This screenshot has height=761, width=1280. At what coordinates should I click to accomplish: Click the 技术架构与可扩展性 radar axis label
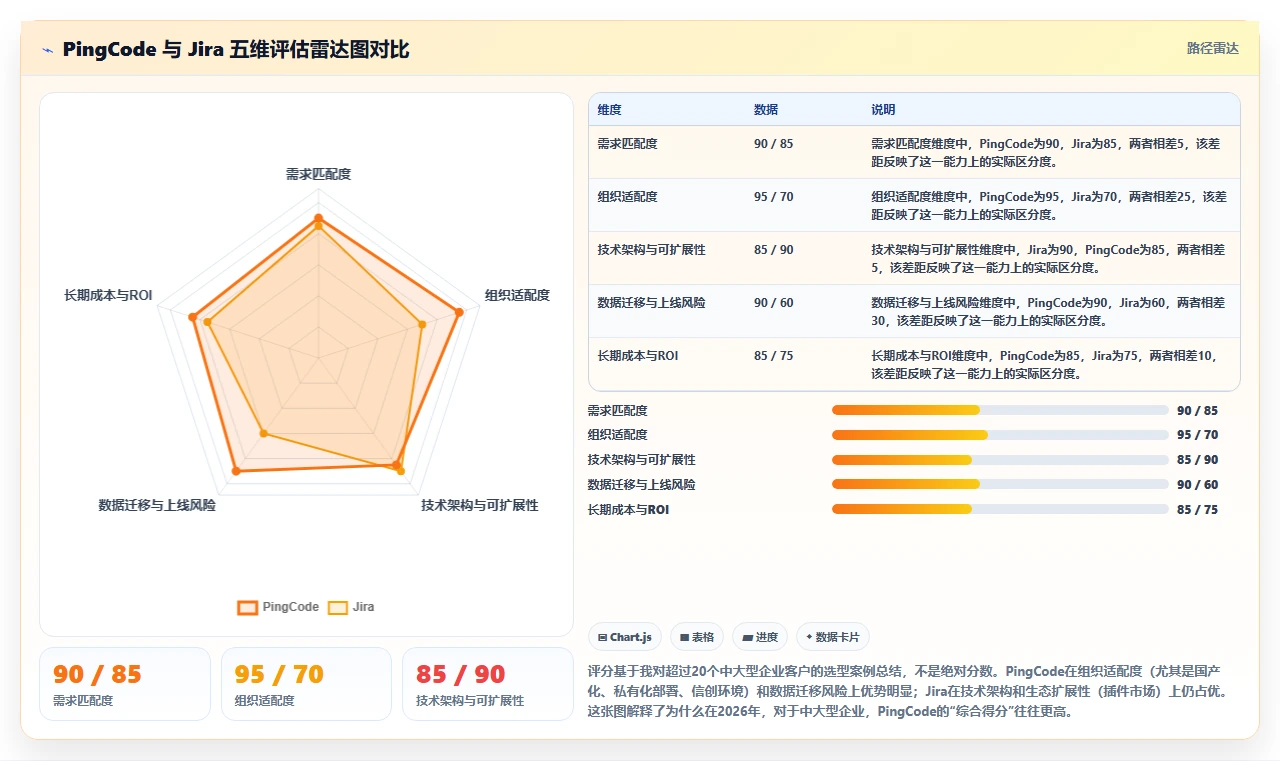pyautogui.click(x=480, y=506)
